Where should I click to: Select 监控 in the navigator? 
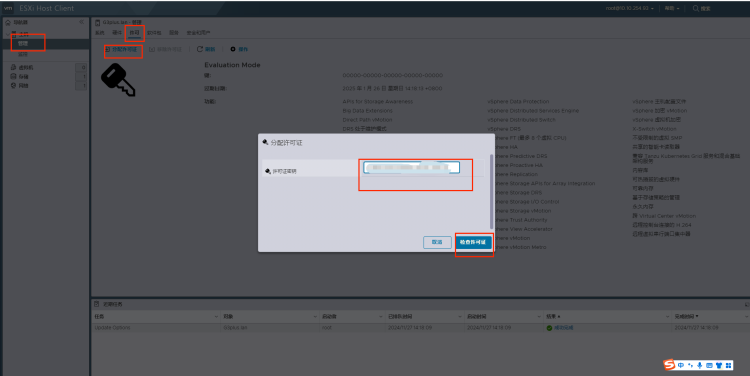coord(23,55)
